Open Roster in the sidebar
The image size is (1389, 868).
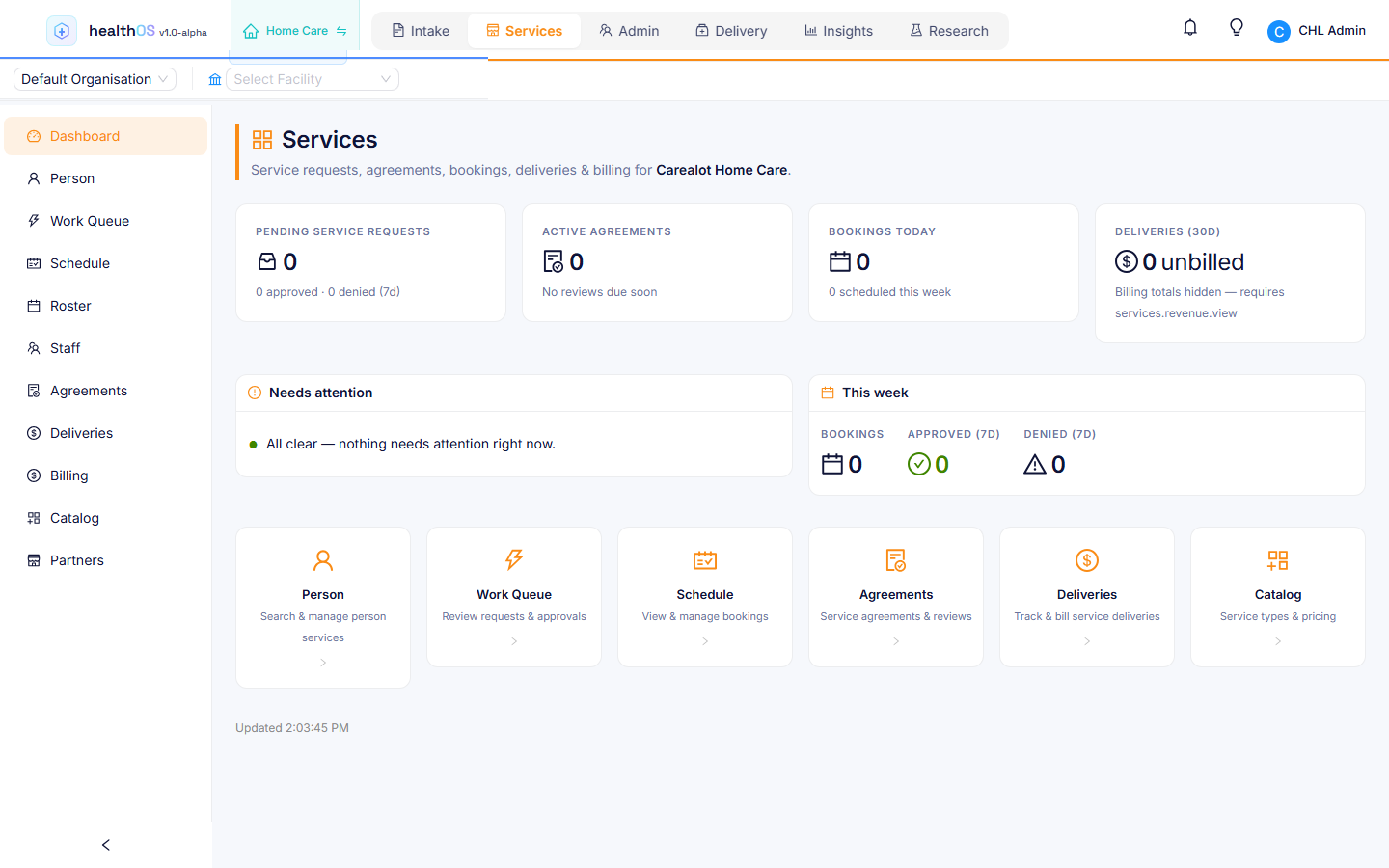[106, 306]
